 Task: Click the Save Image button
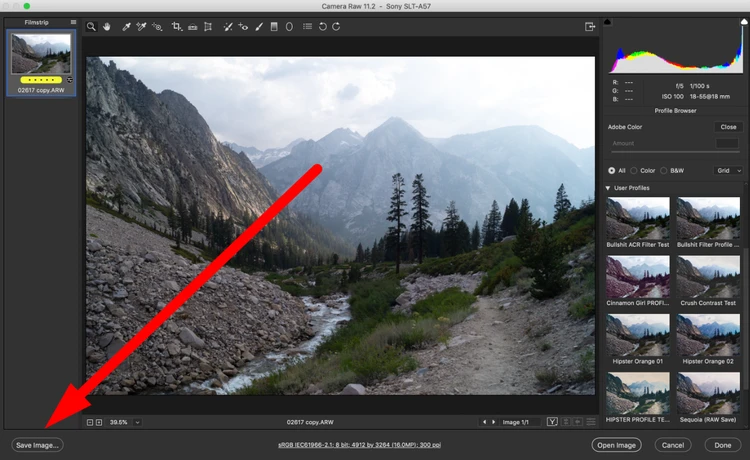tap(37, 445)
